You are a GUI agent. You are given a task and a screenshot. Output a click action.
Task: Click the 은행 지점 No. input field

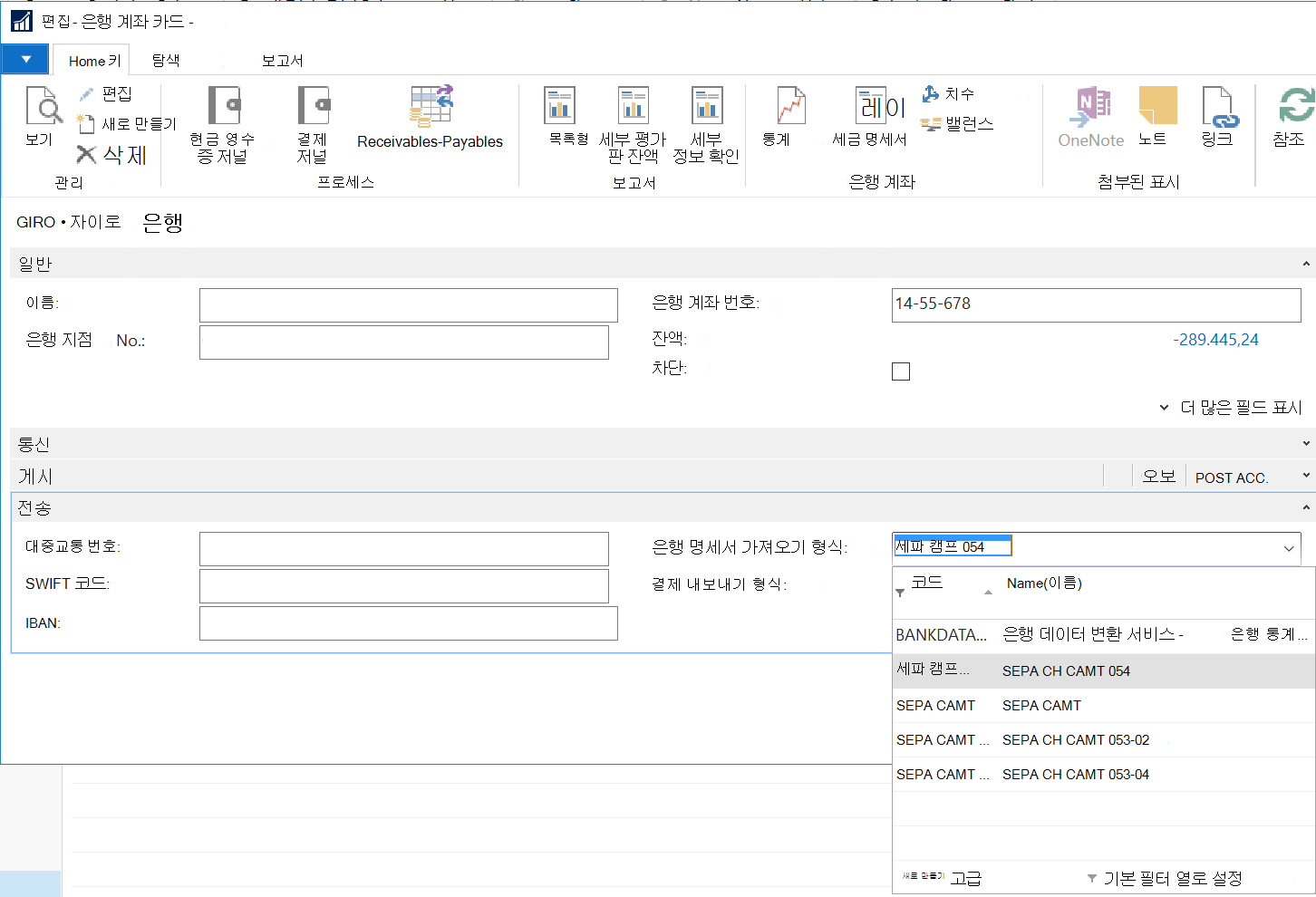point(404,342)
